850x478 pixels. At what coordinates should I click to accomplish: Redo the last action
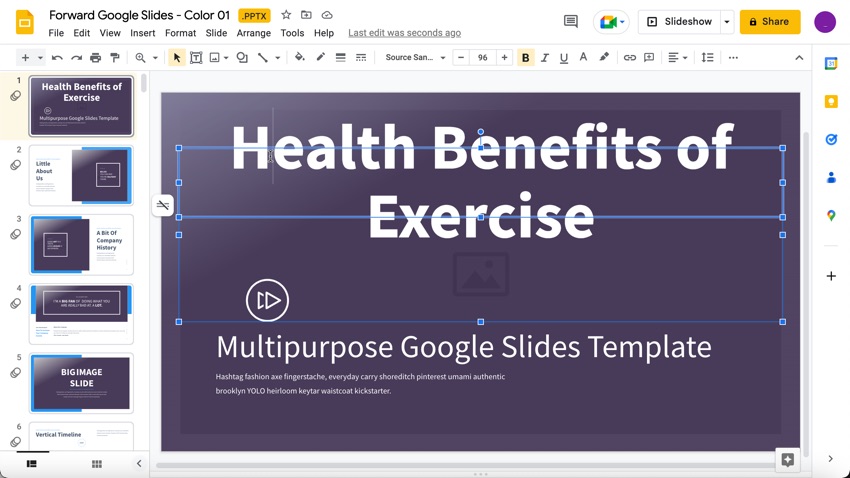click(76, 57)
